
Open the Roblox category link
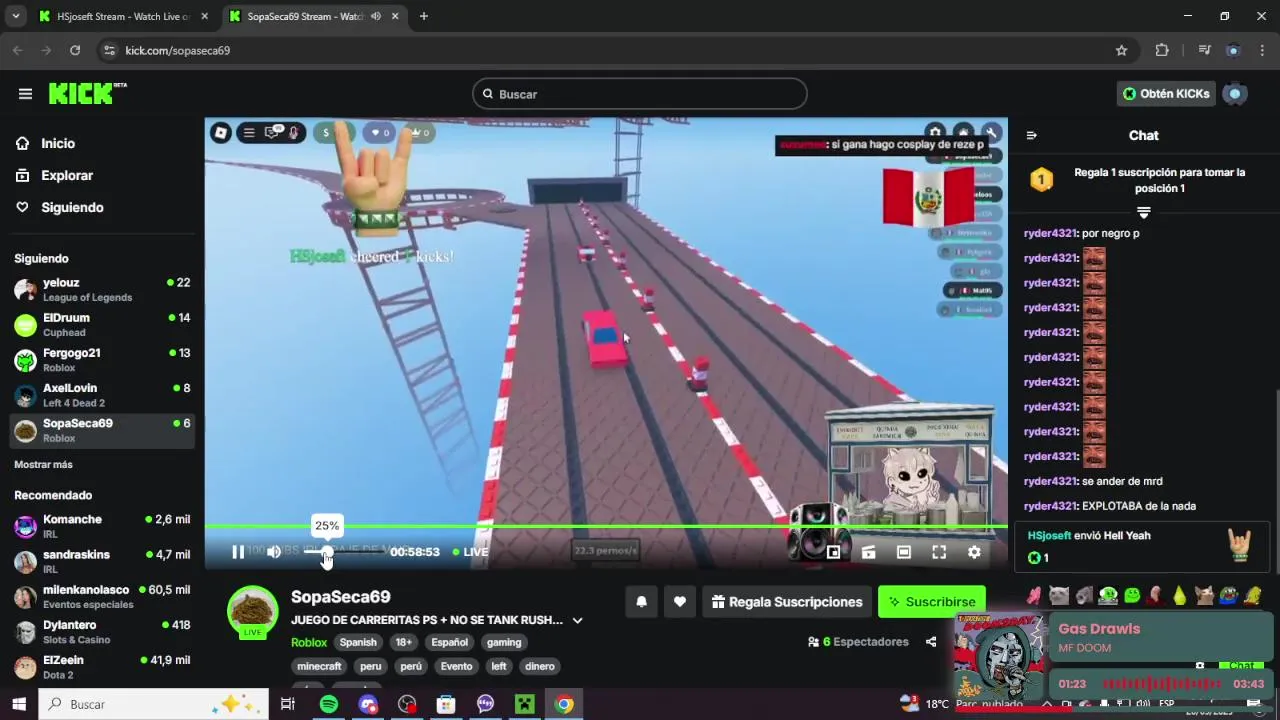pos(309,643)
